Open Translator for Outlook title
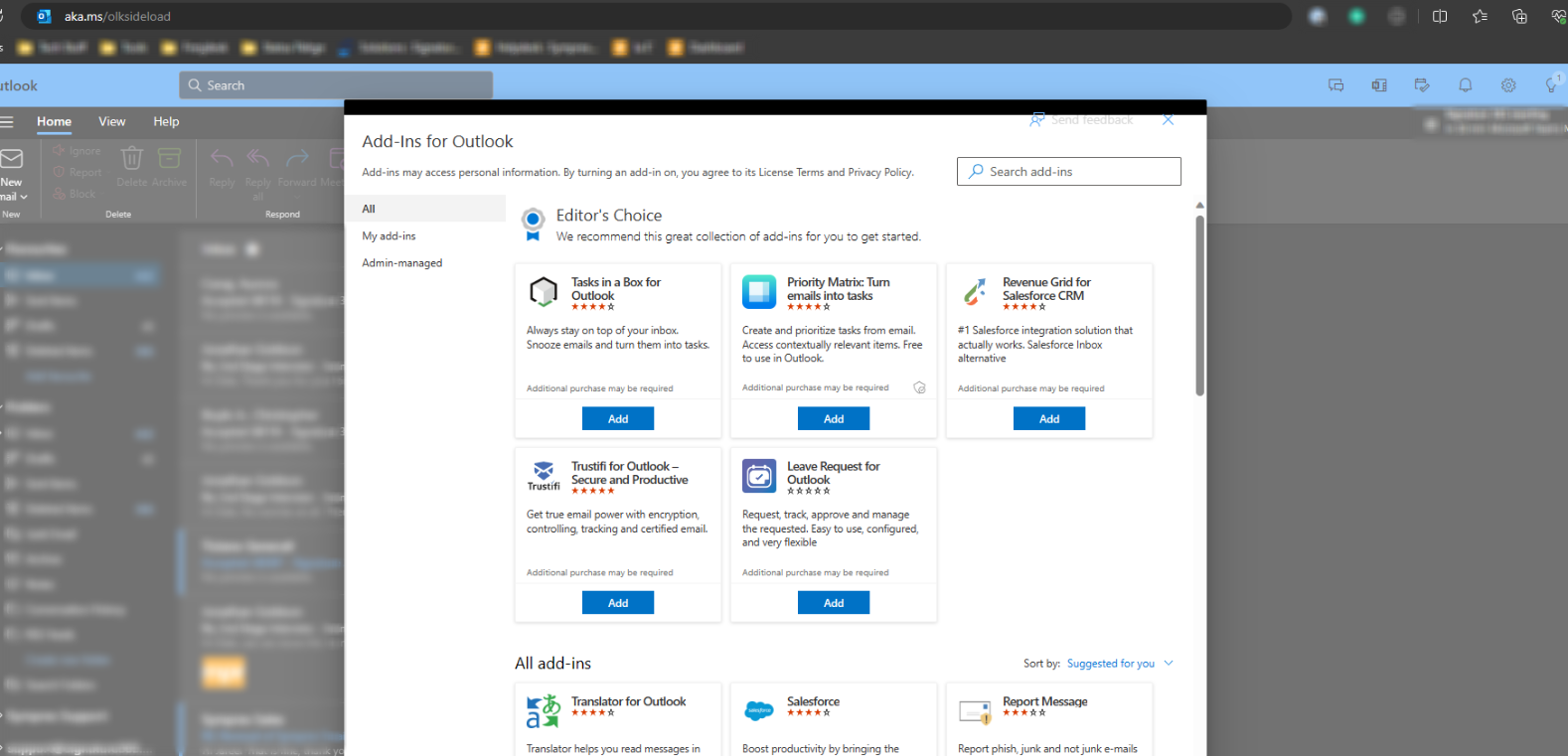The width and height of the screenshot is (1568, 756). (x=629, y=701)
